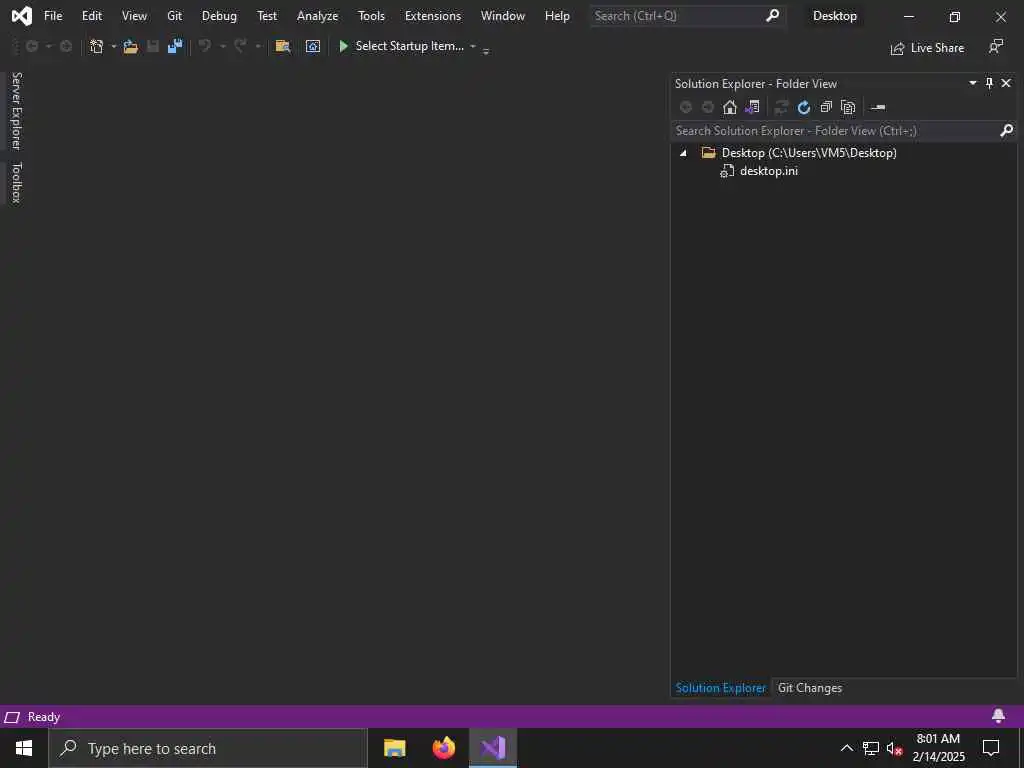Click the status bar background tasks icon

[x=12, y=717]
